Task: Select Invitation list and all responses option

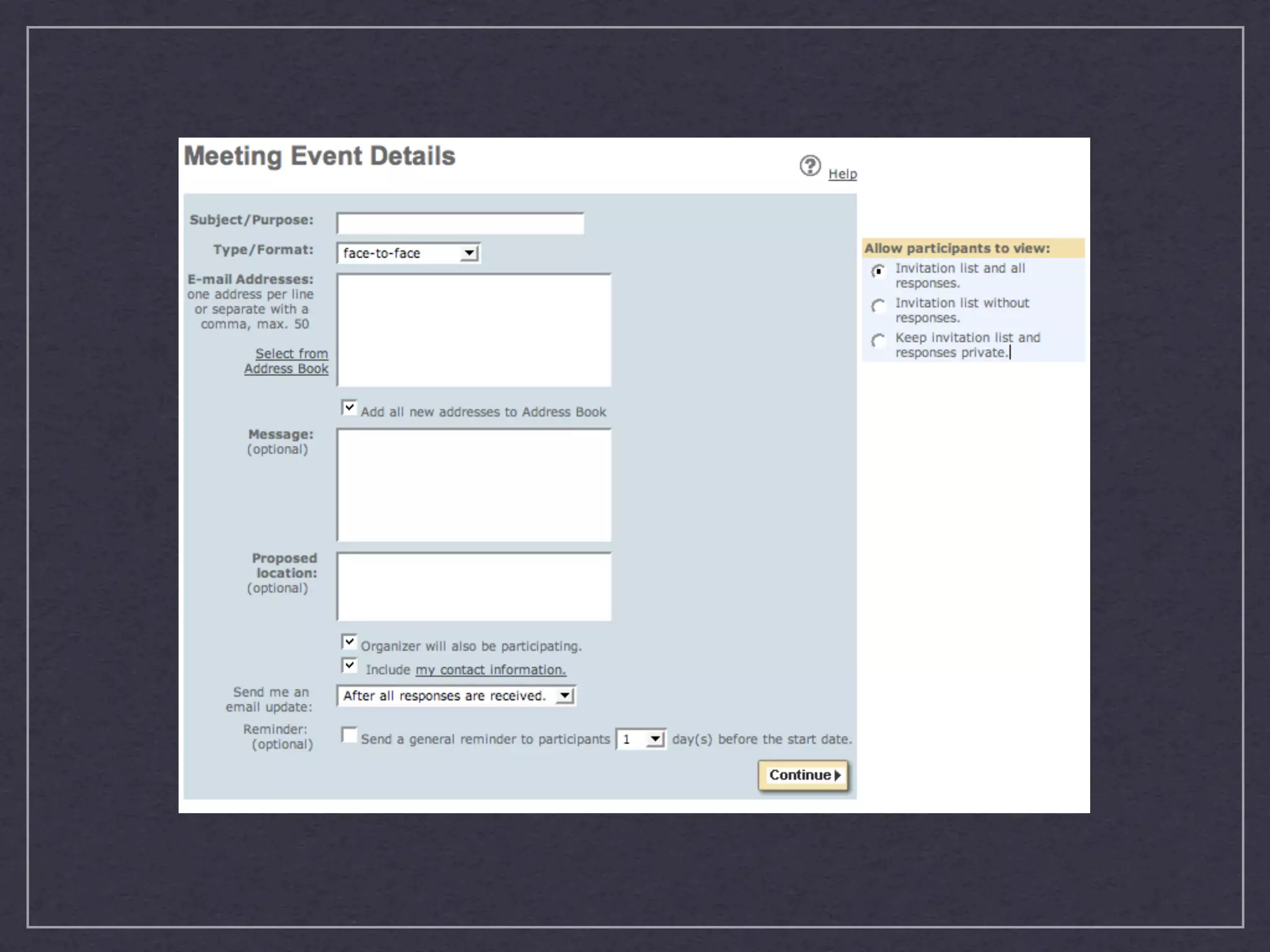Action: pyautogui.click(x=878, y=271)
